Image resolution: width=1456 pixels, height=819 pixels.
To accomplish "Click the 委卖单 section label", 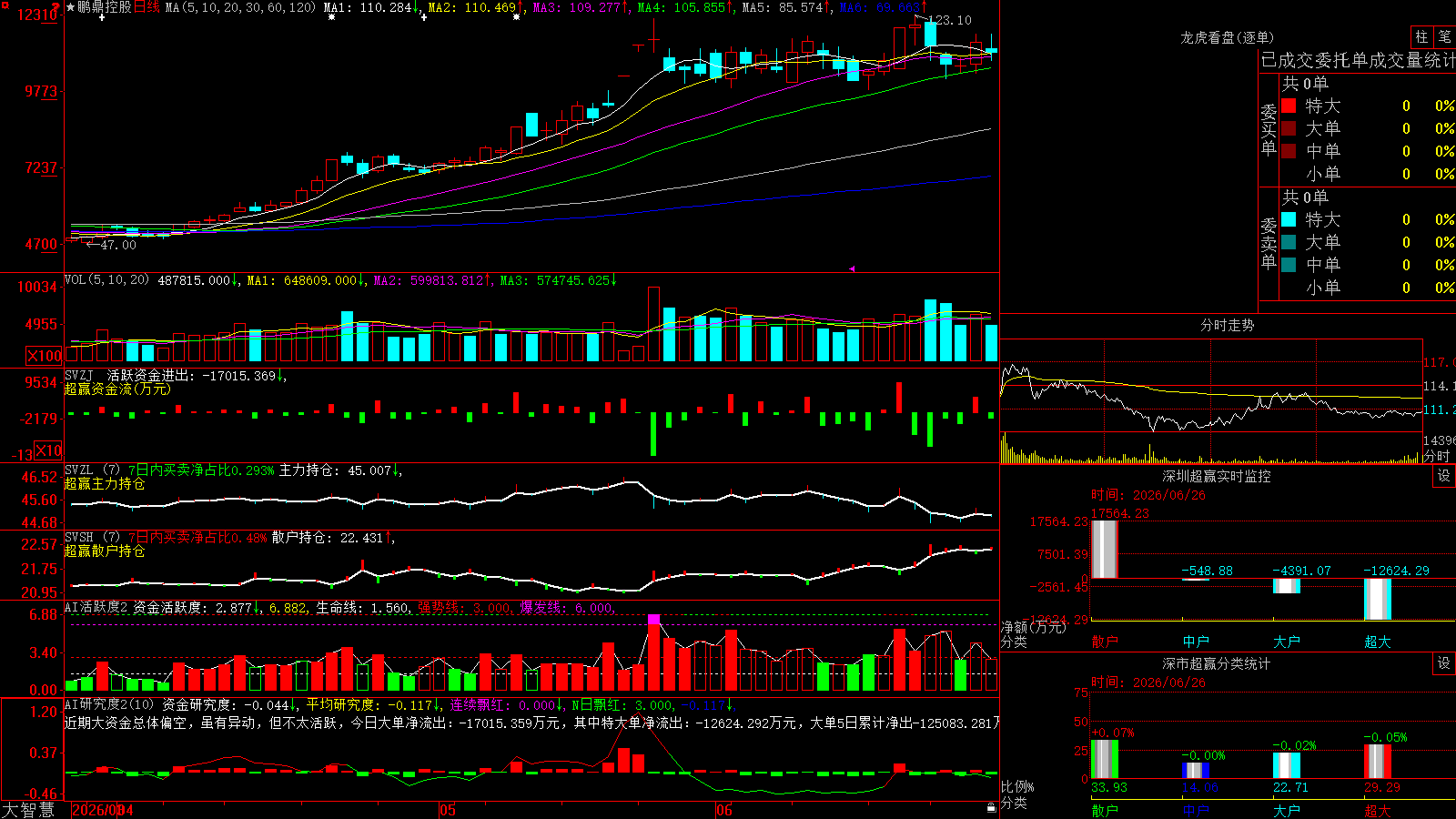I will 1269,243.
